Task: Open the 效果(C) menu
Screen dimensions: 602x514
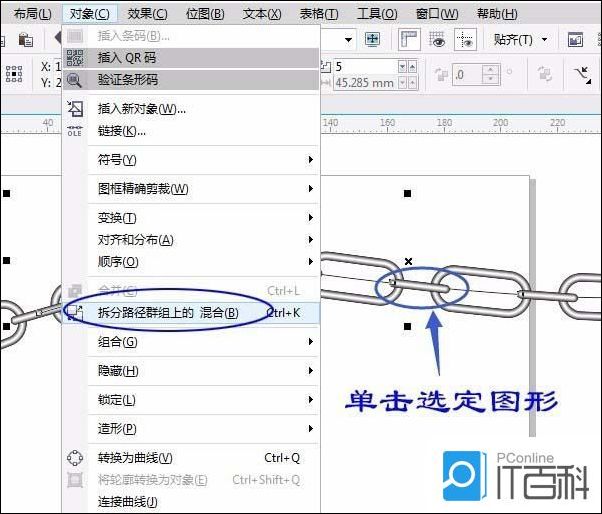Action: 147,14
